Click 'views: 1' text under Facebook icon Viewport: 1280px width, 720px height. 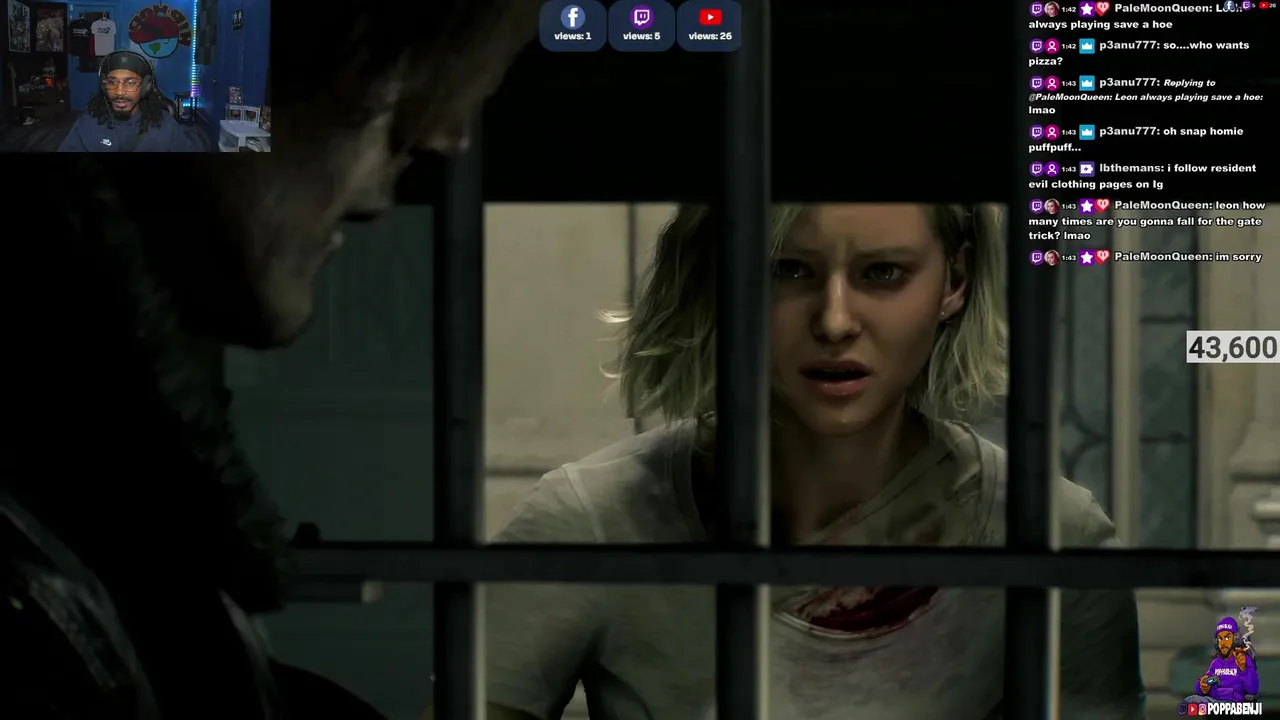(573, 36)
